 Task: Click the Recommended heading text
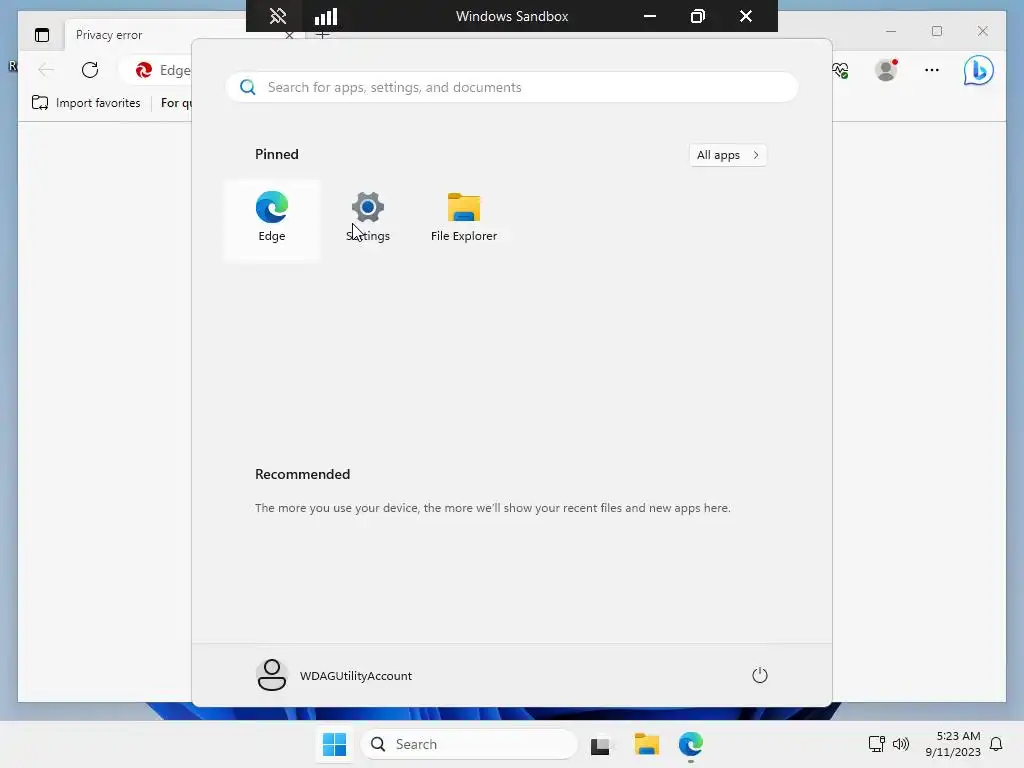tap(302, 474)
